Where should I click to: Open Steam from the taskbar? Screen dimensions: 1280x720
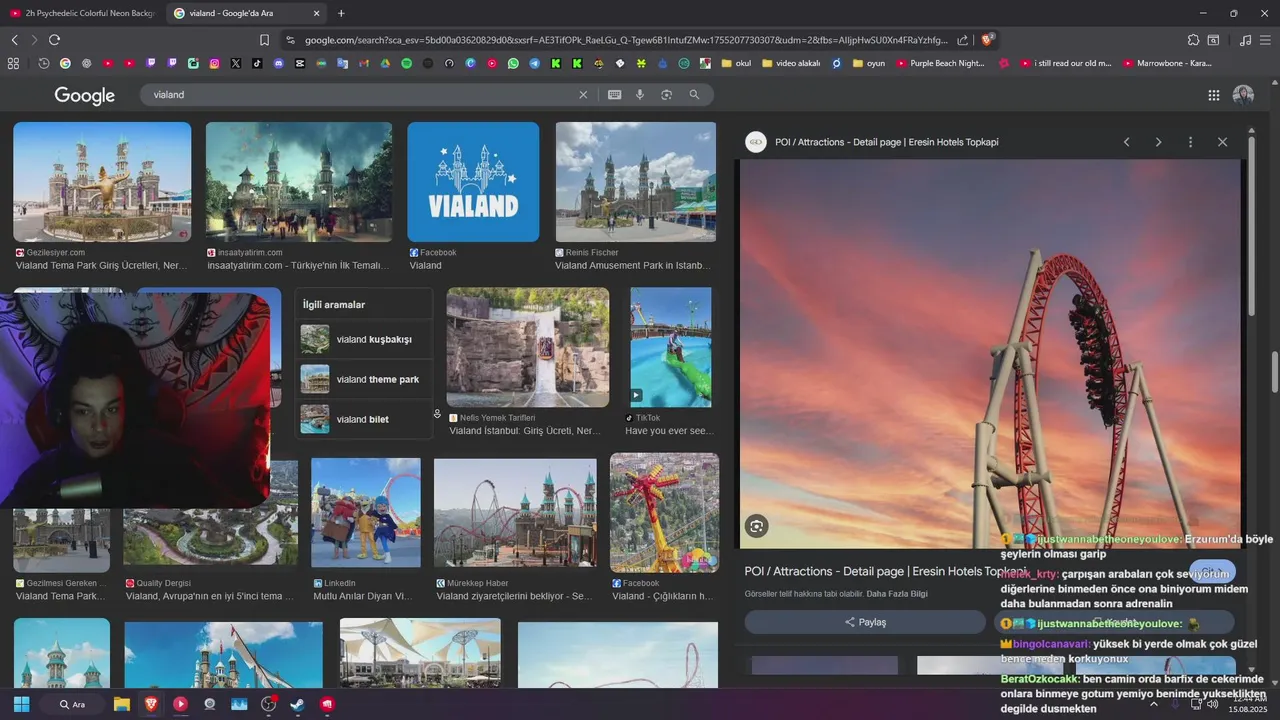(x=298, y=704)
